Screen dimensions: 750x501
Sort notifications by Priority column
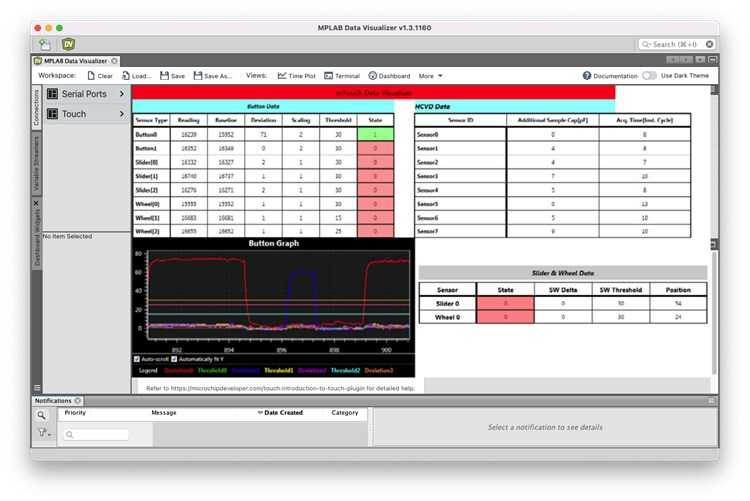(75, 412)
